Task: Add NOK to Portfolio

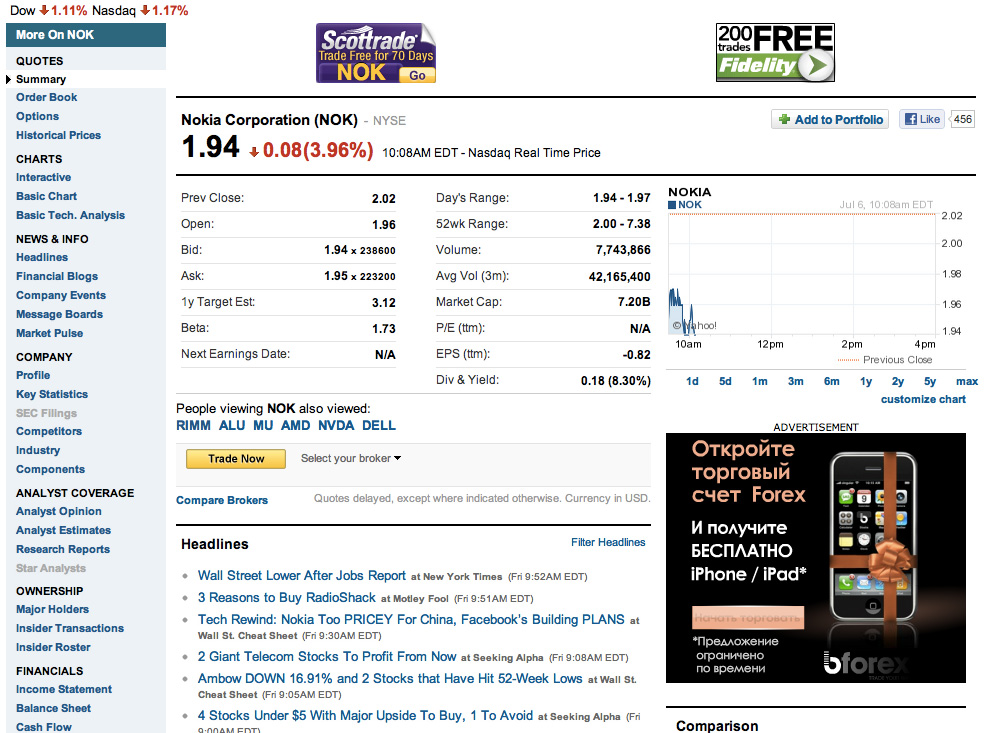Action: tap(830, 119)
